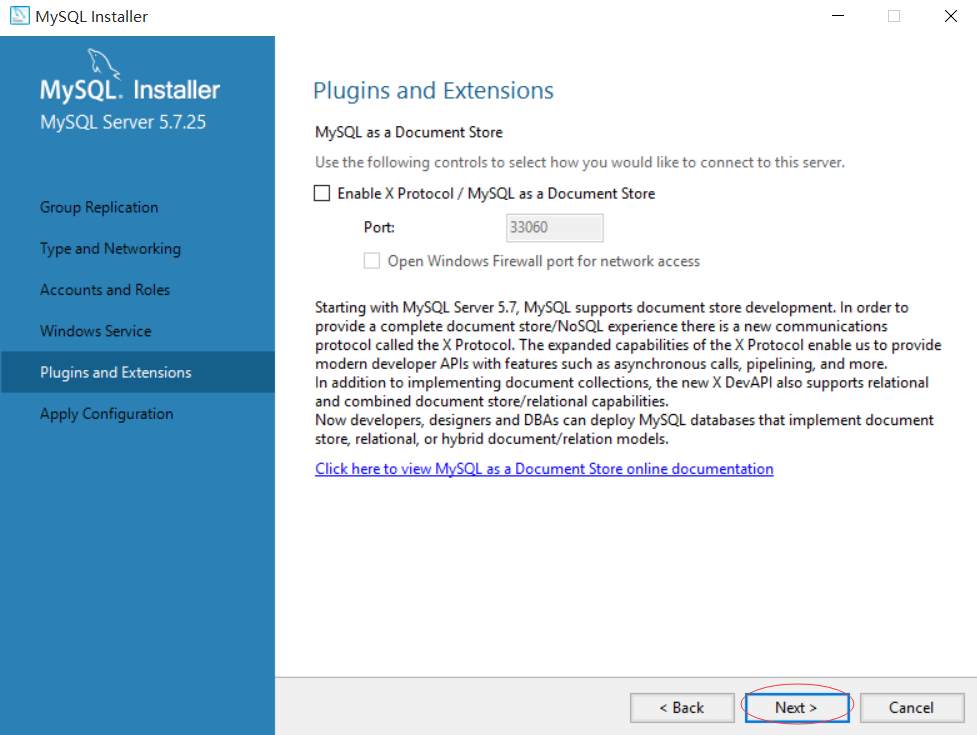This screenshot has width=977, height=735.
Task: Click sentence 'In addition to implementing document collections'
Action: (622, 392)
